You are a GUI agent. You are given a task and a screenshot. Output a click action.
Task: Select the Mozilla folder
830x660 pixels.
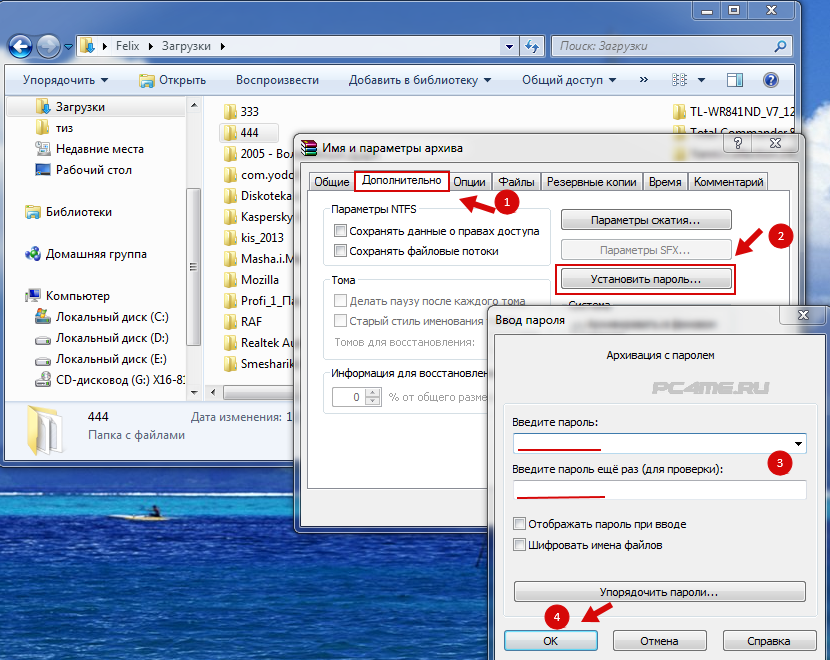[251, 279]
